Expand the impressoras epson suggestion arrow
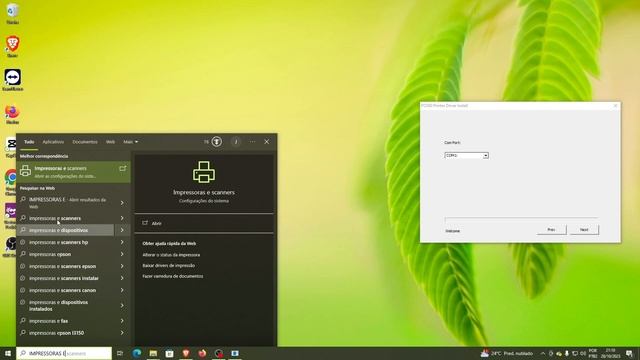Viewport: 640px width, 360px height. pyautogui.click(x=122, y=254)
